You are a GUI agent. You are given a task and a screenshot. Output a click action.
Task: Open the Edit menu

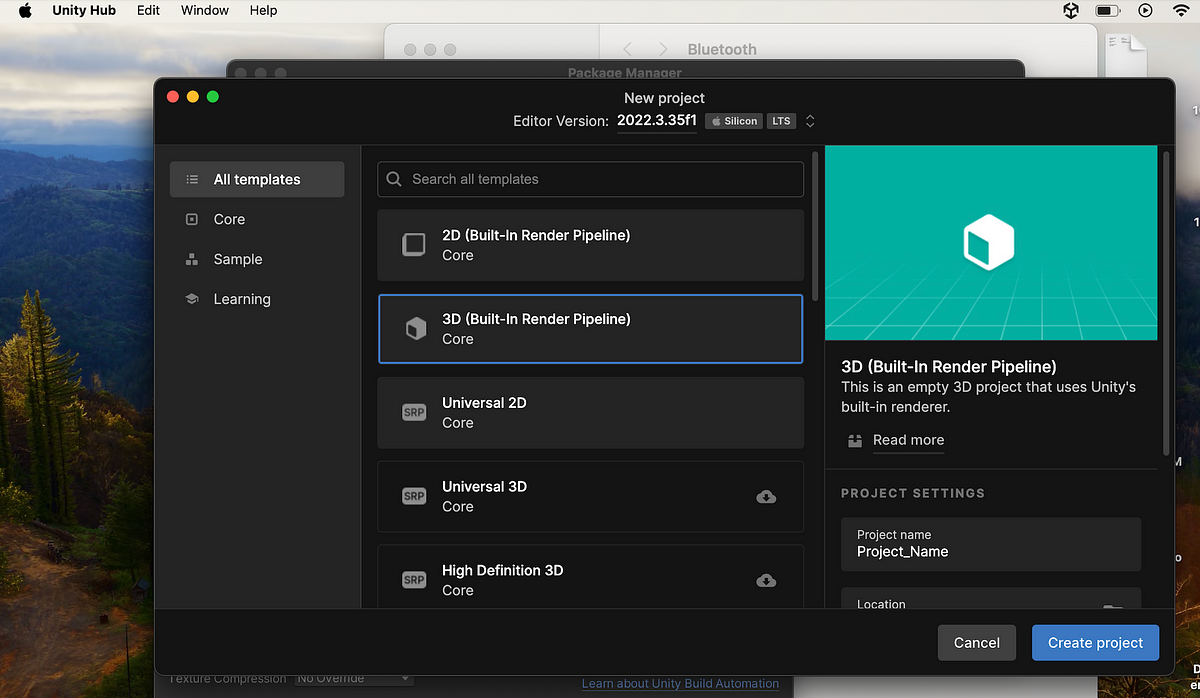(x=148, y=10)
